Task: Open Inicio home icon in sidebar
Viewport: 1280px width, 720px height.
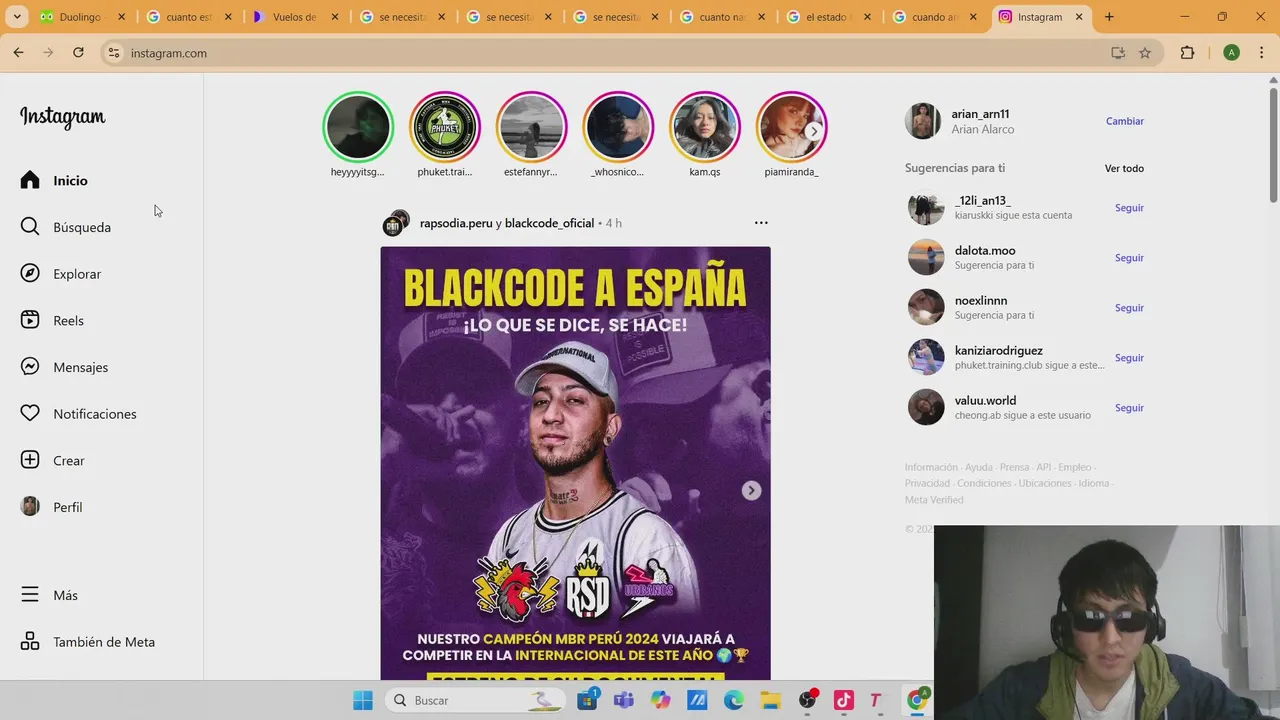Action: 30,180
